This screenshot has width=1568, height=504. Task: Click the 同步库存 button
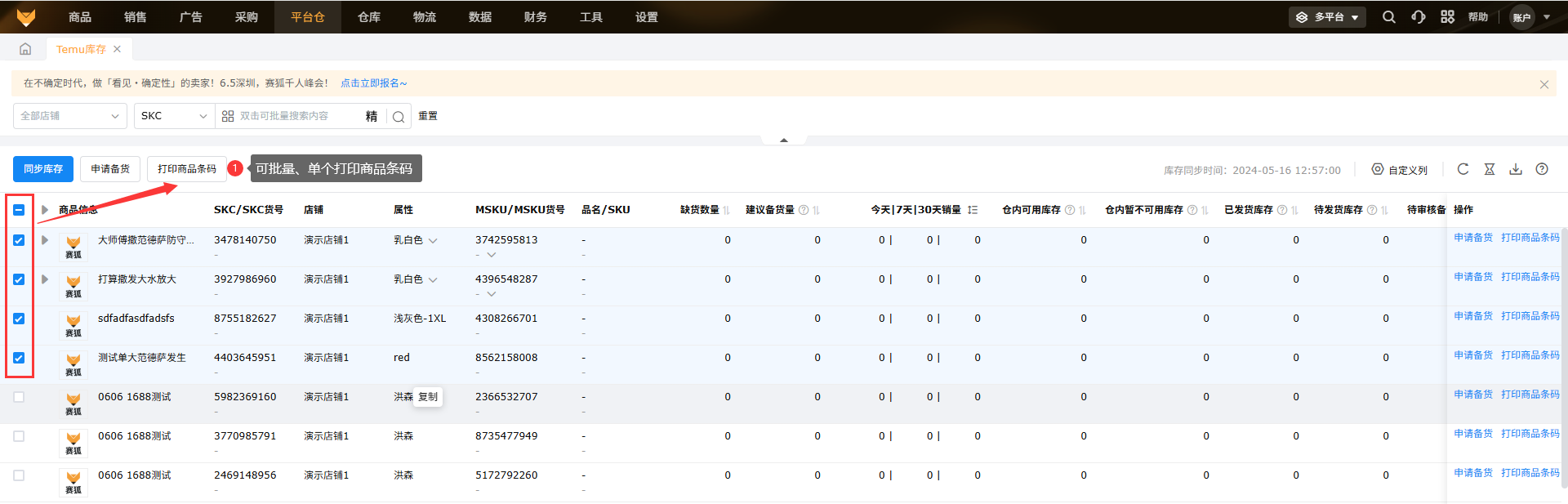tap(43, 169)
